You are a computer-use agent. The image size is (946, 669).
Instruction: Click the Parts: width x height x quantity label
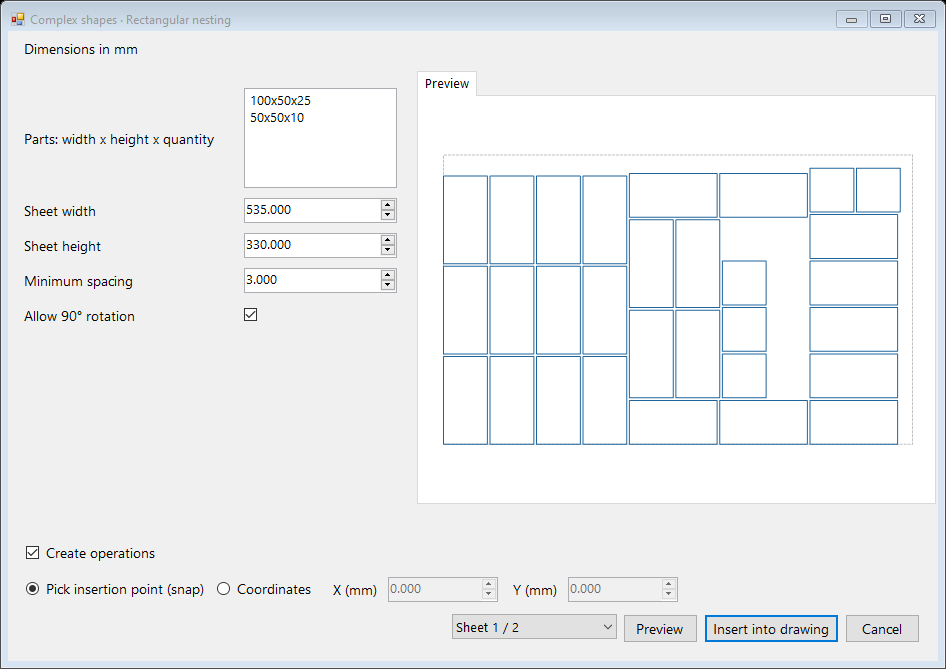pos(119,139)
